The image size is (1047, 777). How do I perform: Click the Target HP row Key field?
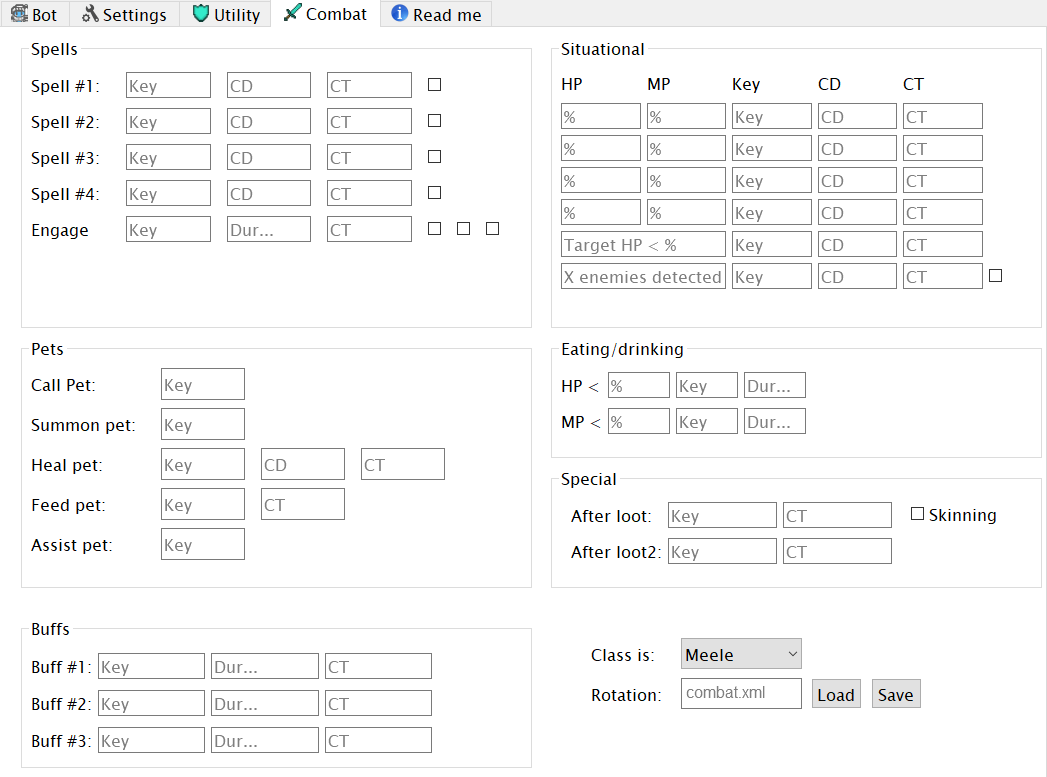[772, 244]
